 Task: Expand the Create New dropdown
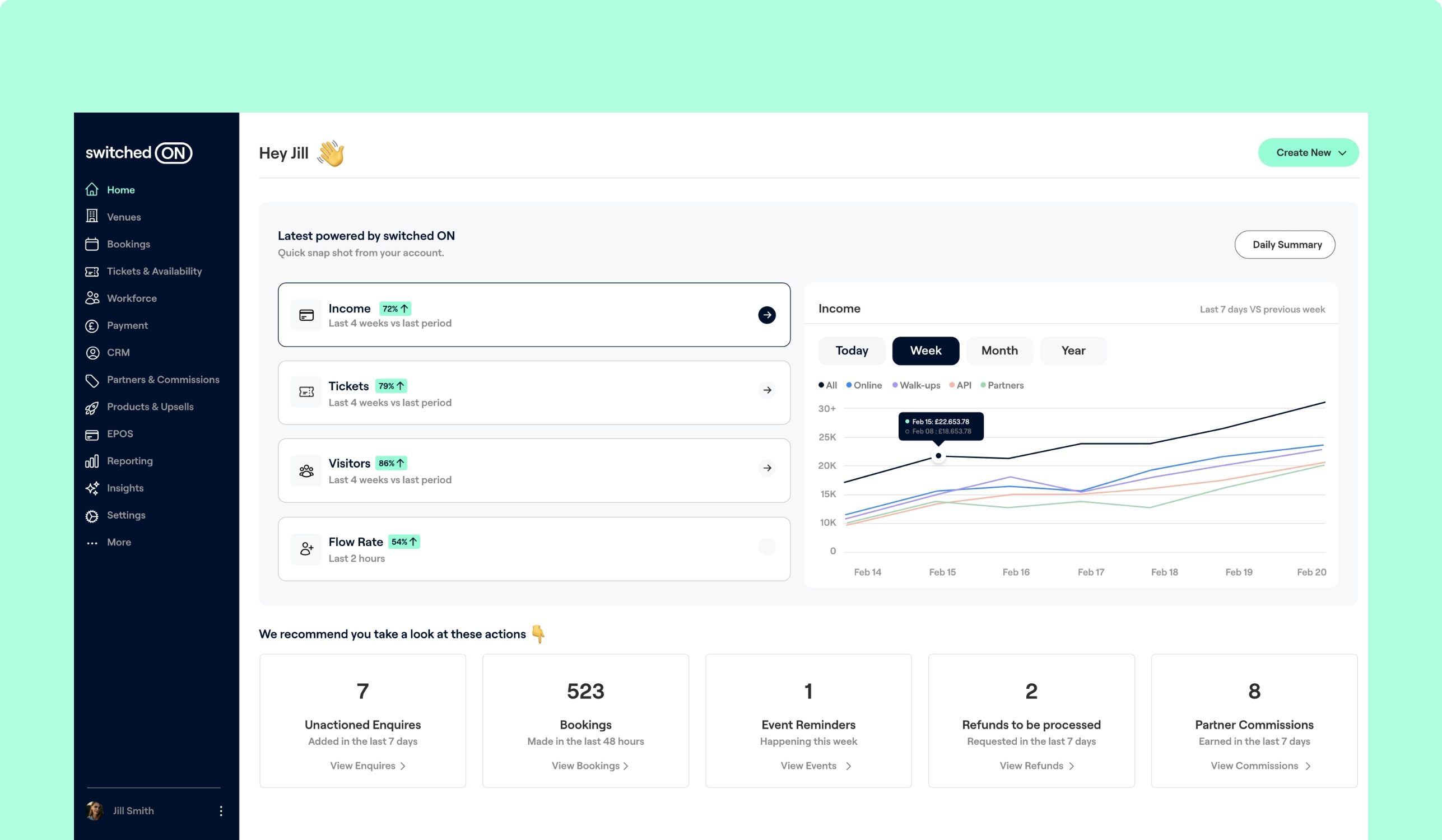coord(1308,153)
